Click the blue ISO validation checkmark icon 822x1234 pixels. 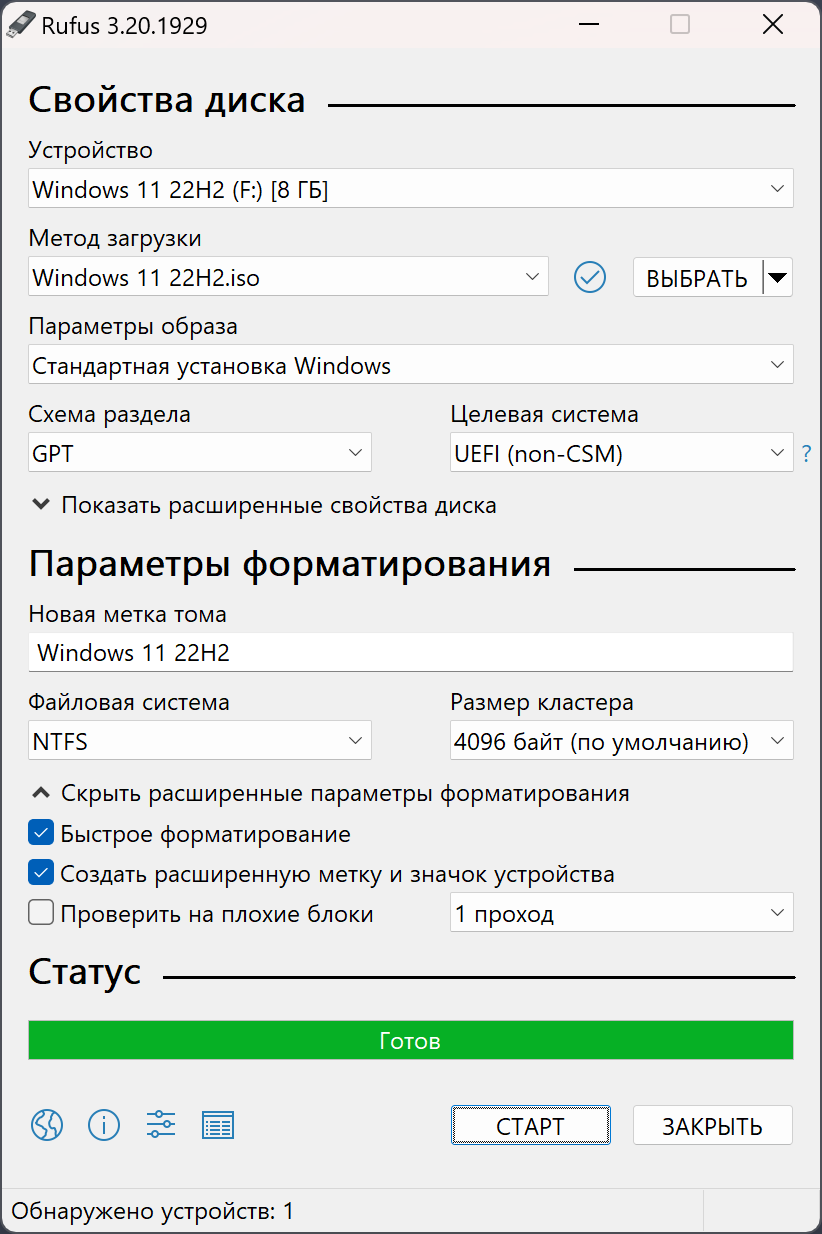tap(590, 277)
